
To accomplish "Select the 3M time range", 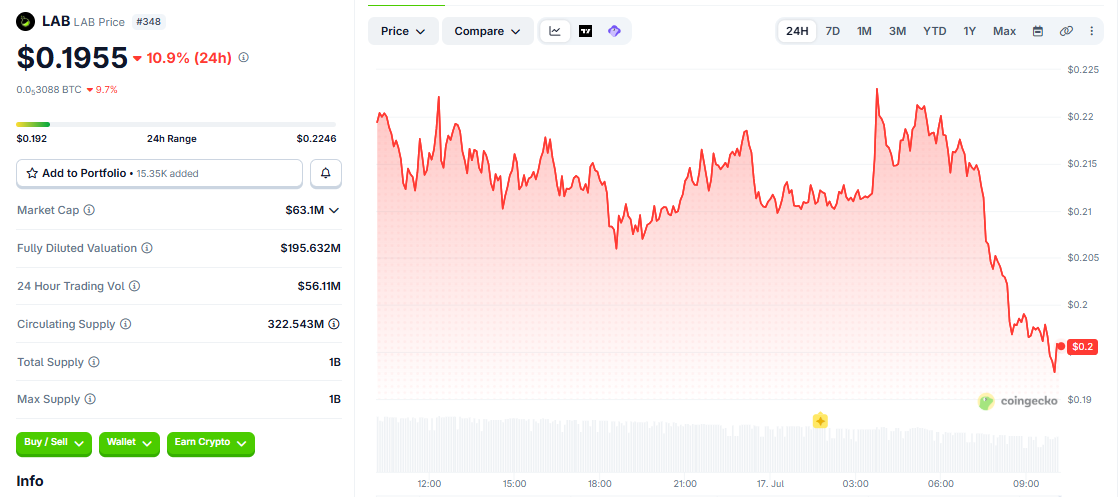I will click(898, 31).
